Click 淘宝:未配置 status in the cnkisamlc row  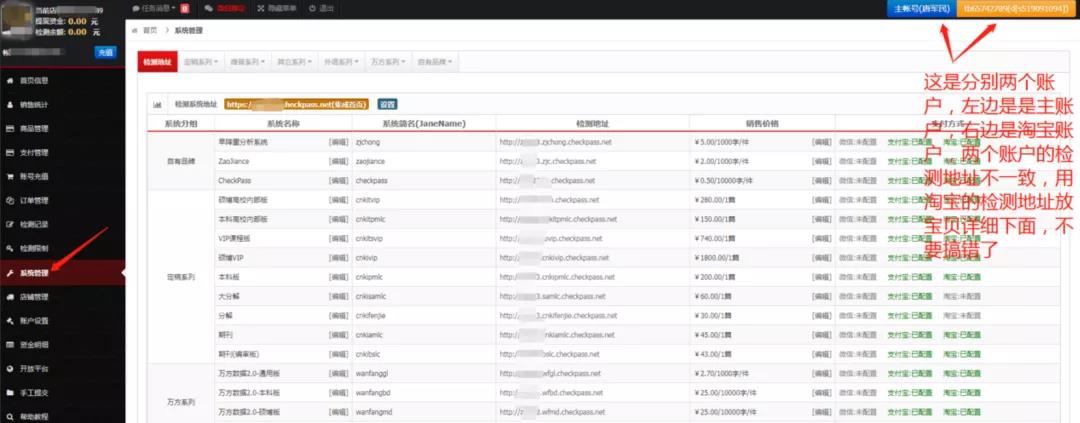[x=962, y=296]
